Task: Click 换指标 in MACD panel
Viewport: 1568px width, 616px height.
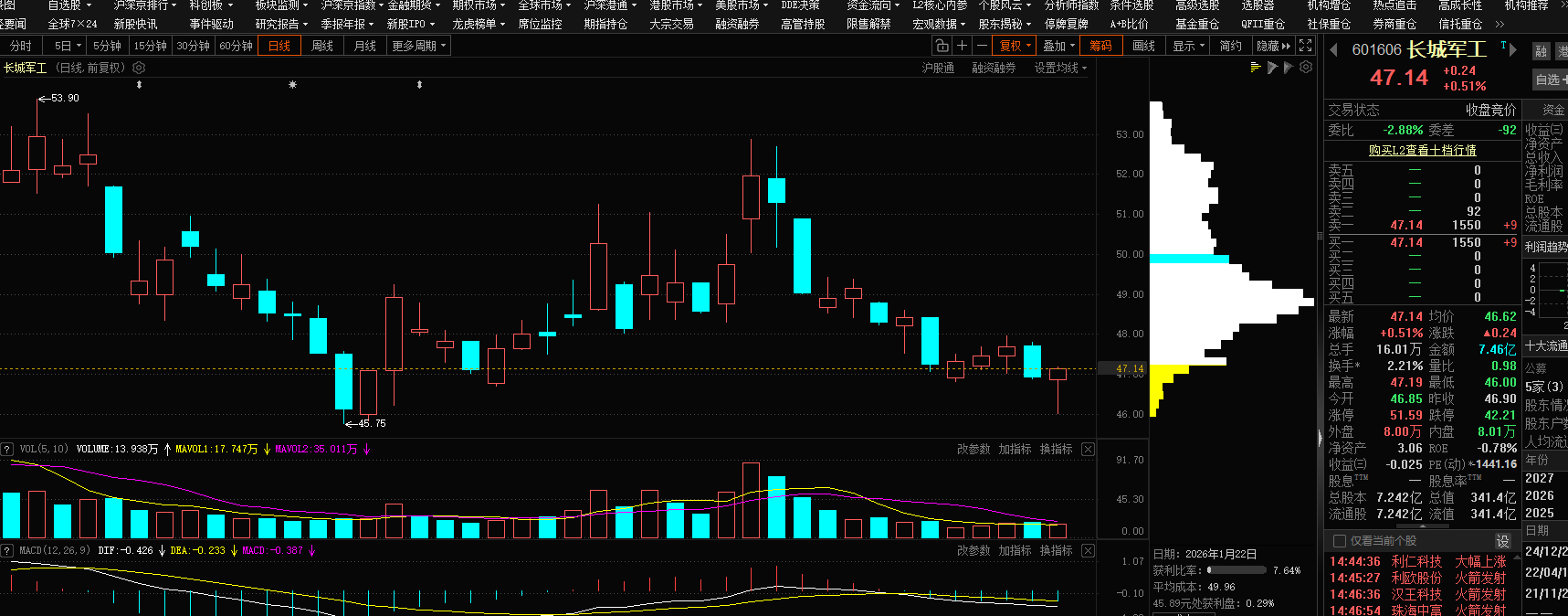Action: point(1056,550)
